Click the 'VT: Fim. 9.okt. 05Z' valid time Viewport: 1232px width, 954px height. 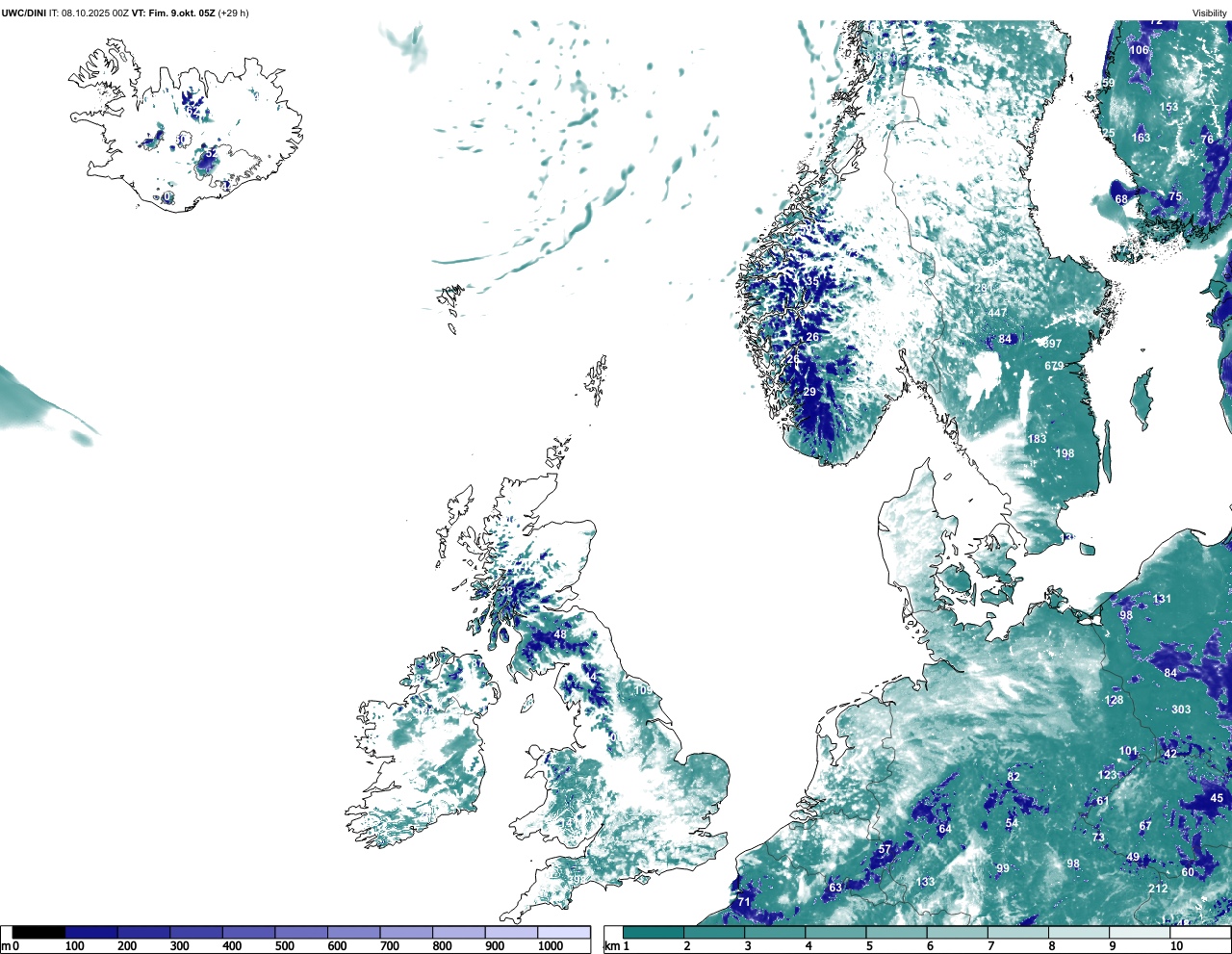174,13
